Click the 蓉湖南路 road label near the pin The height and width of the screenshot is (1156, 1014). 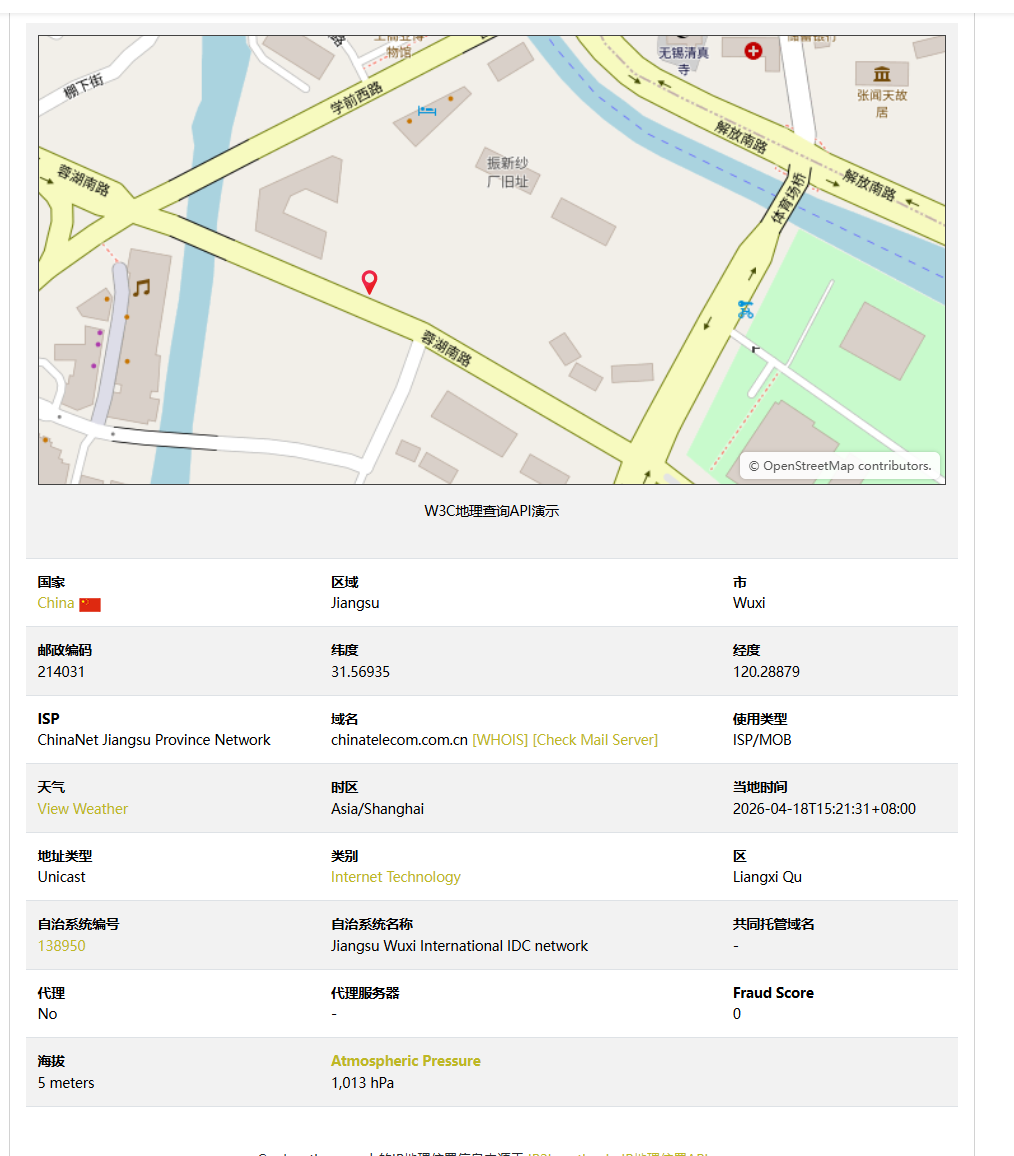[446, 348]
